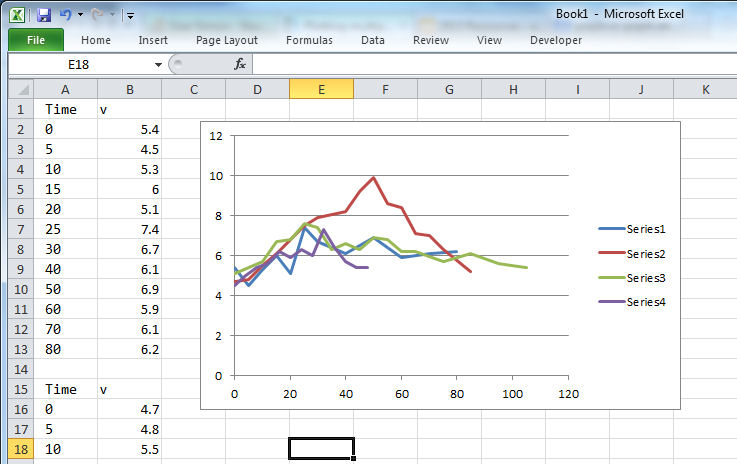
Task: Click the Excel application logo icon
Action: coord(18,15)
